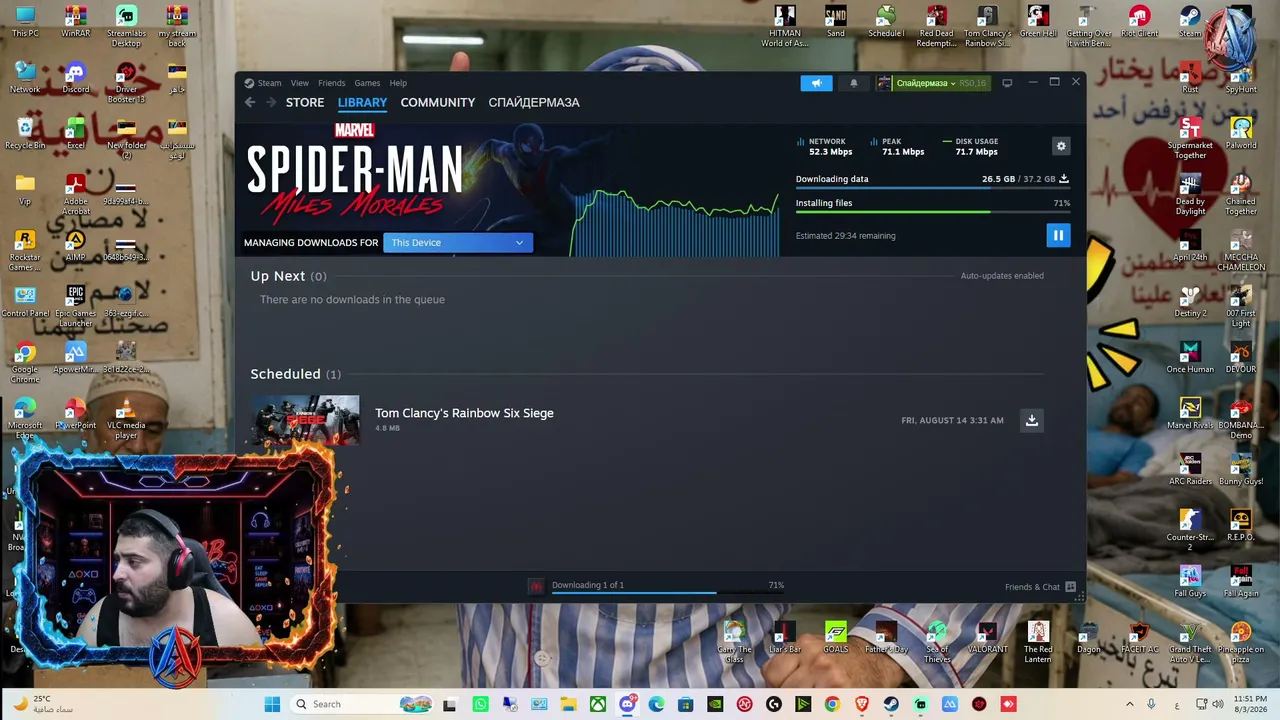Open the Help menu
This screenshot has width=1280, height=720.
(398, 83)
